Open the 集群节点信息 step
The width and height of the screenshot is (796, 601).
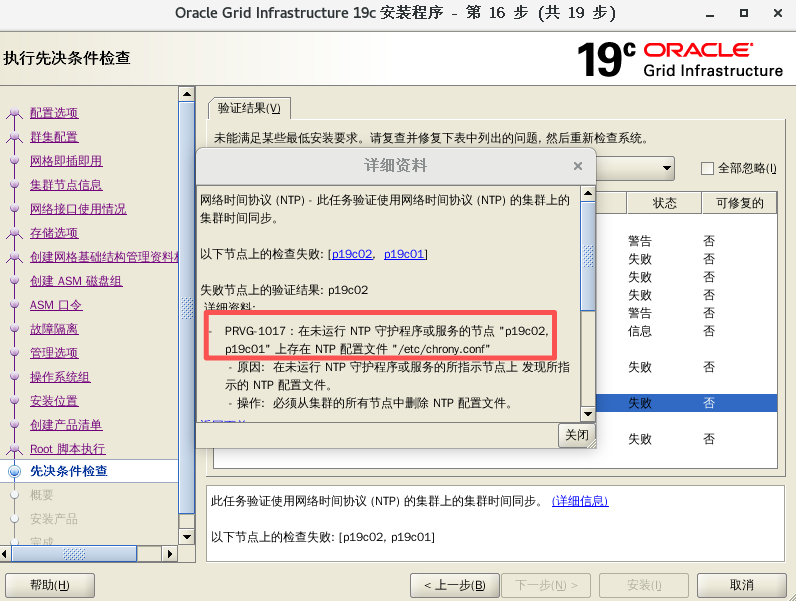66,185
